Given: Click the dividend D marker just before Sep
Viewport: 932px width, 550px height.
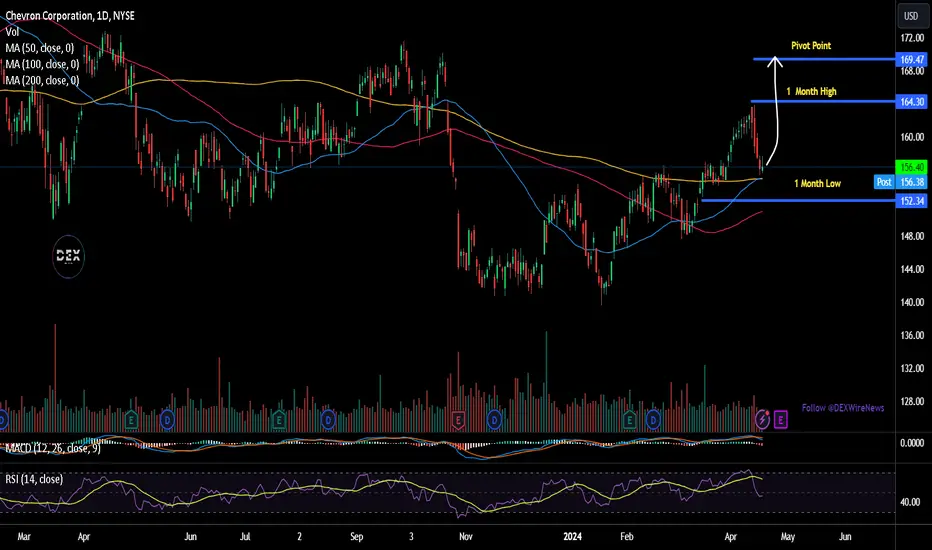Looking at the screenshot, I should (328, 420).
